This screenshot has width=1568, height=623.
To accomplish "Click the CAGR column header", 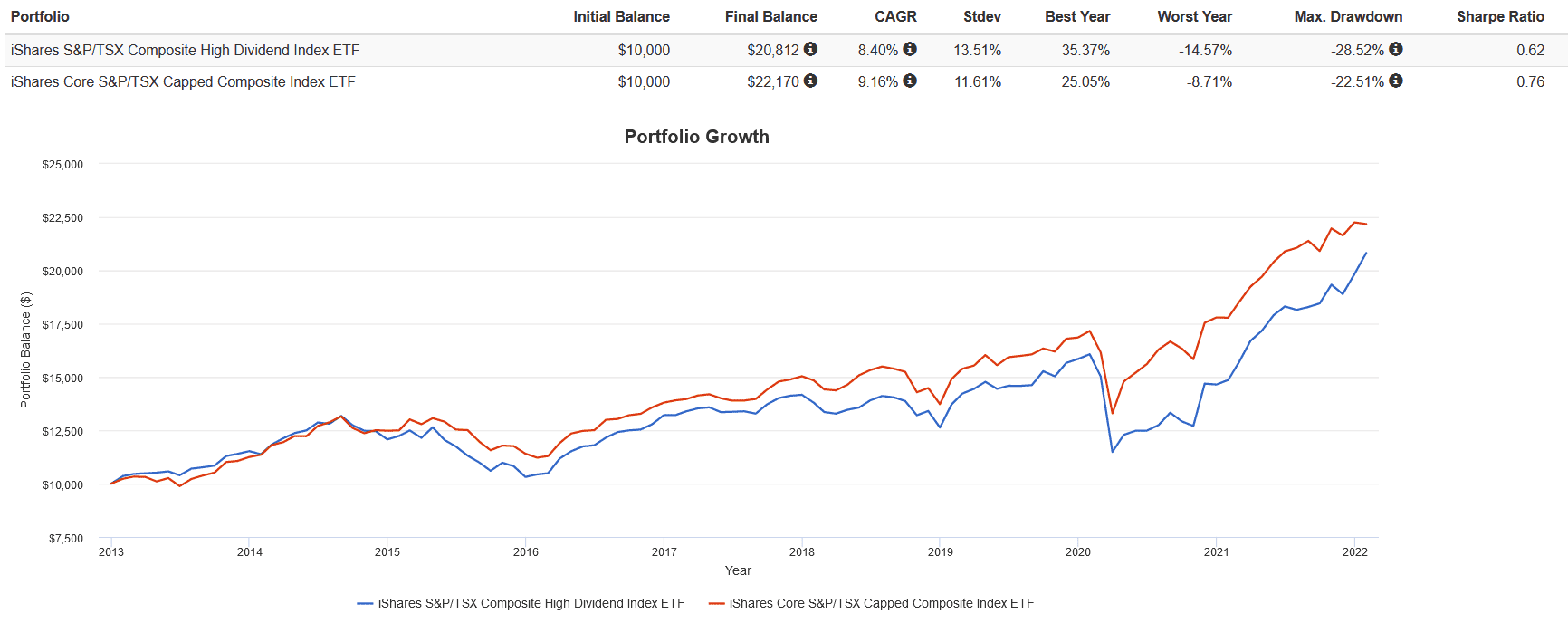I will coord(895,16).
